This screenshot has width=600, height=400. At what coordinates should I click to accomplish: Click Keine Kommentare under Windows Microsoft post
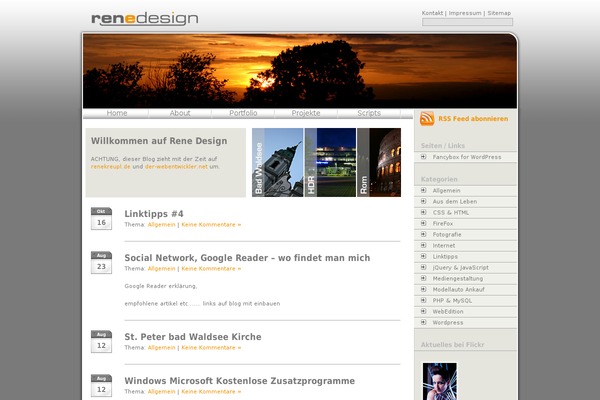211,392
